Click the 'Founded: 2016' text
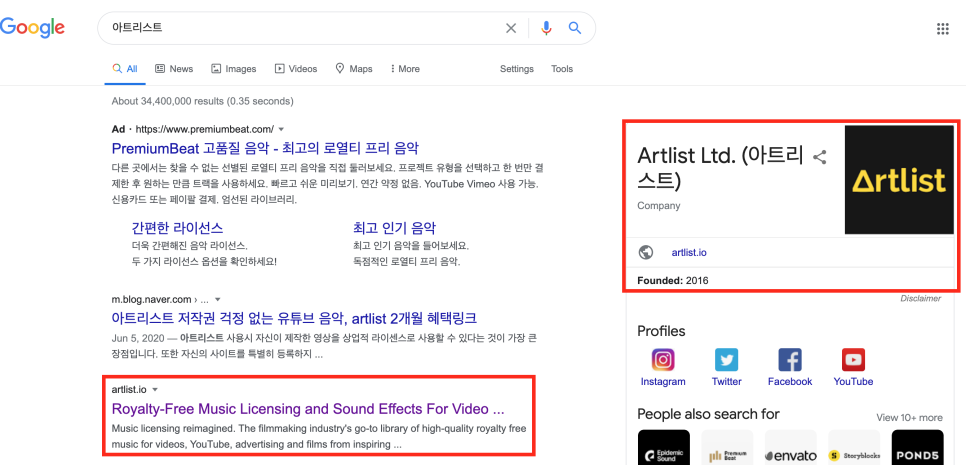 673,281
